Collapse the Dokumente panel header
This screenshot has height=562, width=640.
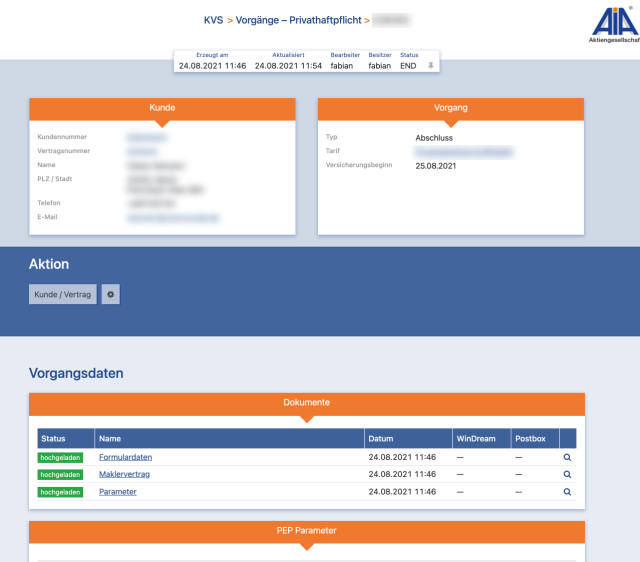coord(306,403)
